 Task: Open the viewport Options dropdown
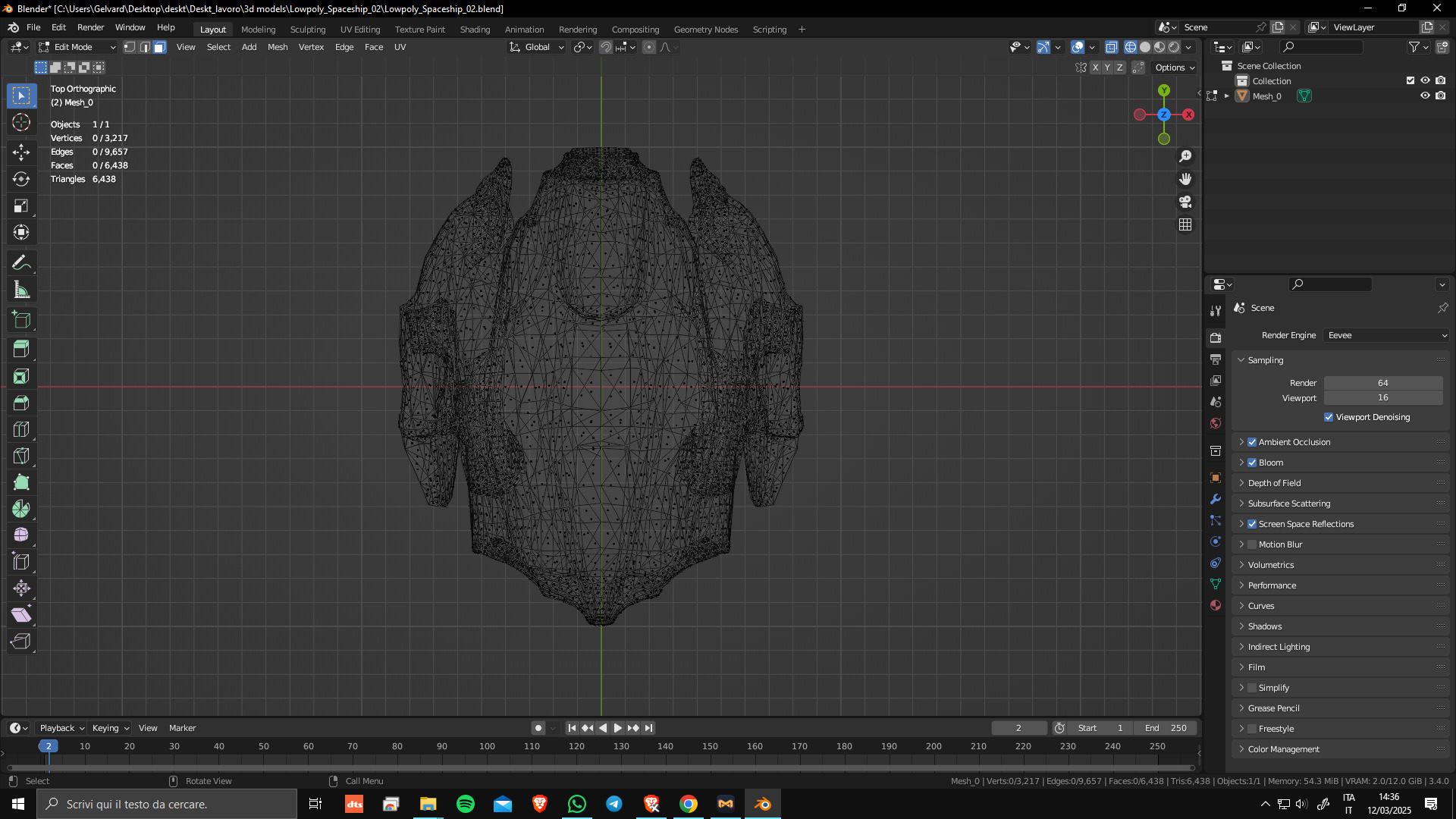point(1175,67)
